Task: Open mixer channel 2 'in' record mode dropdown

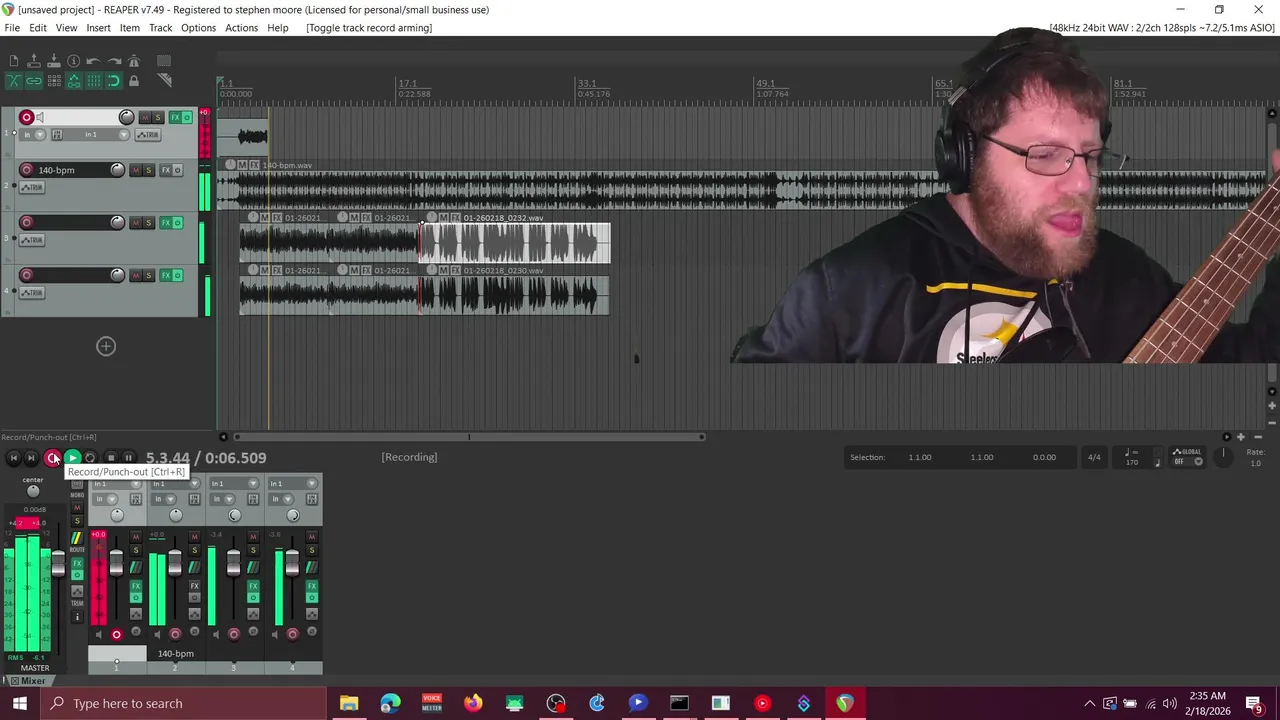Action: pyautogui.click(x=164, y=499)
